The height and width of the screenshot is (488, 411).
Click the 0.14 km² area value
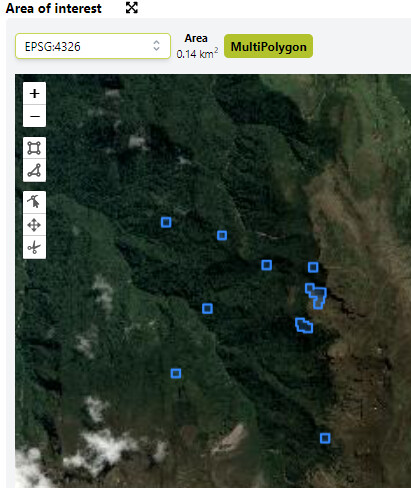[x=197, y=53]
